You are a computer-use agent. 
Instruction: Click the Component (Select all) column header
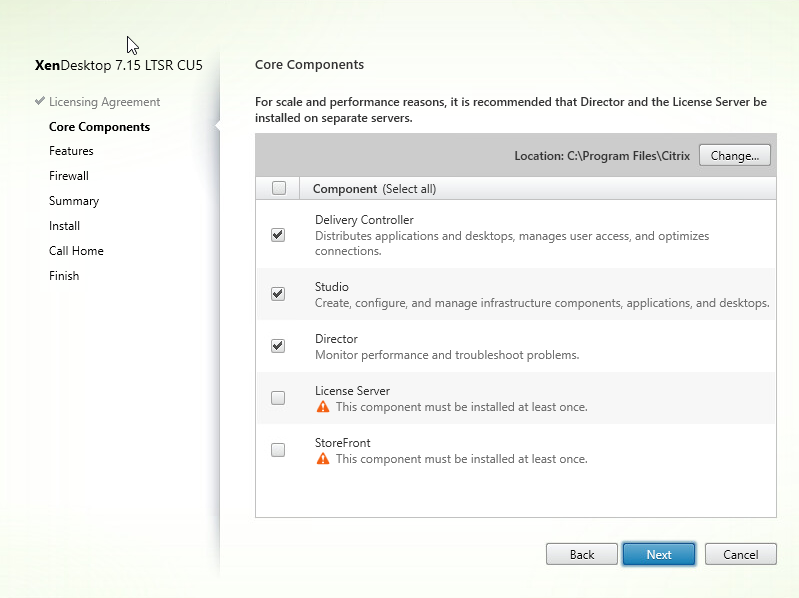tap(375, 189)
